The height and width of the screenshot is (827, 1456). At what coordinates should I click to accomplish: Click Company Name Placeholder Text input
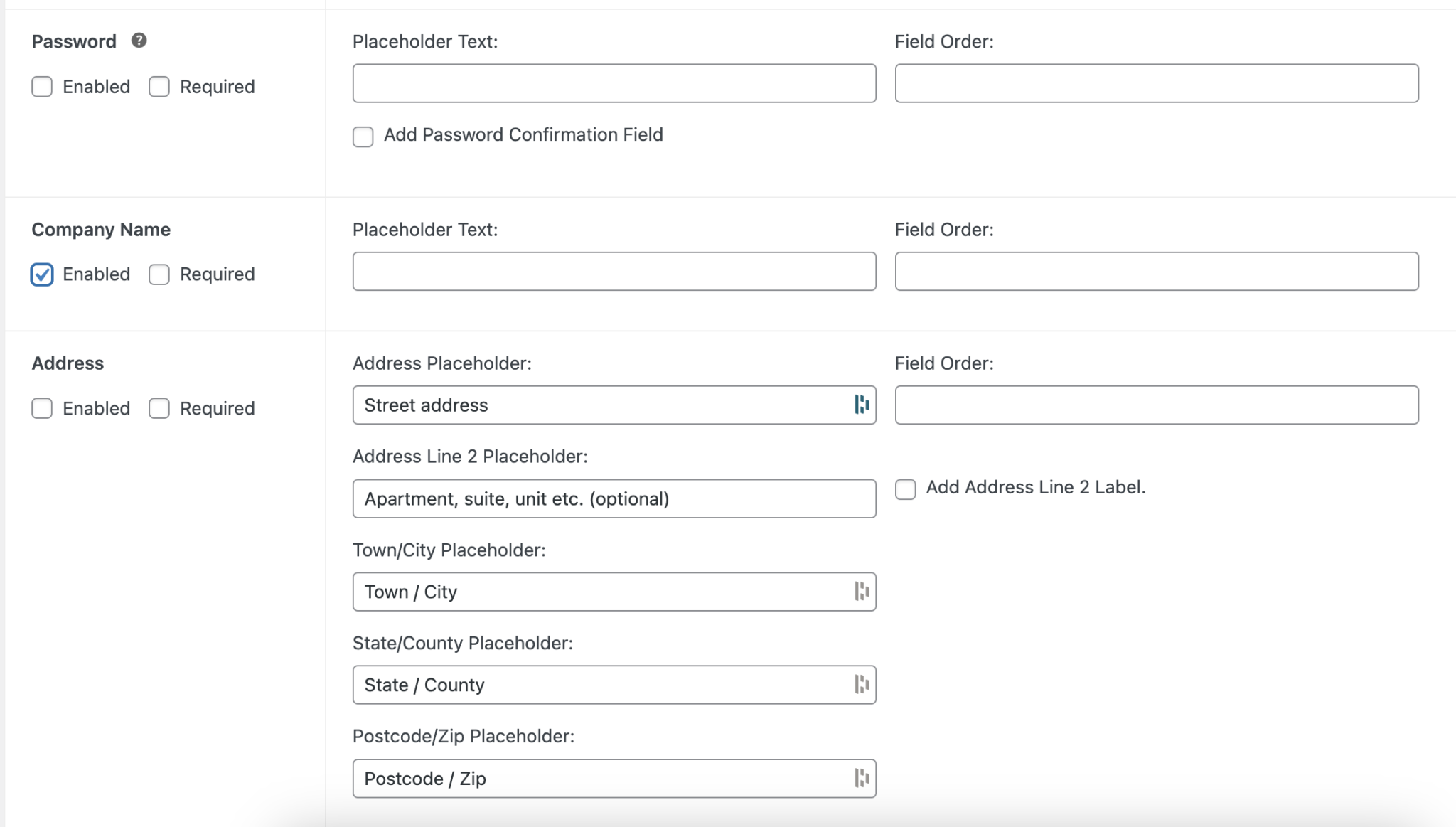[x=614, y=271]
